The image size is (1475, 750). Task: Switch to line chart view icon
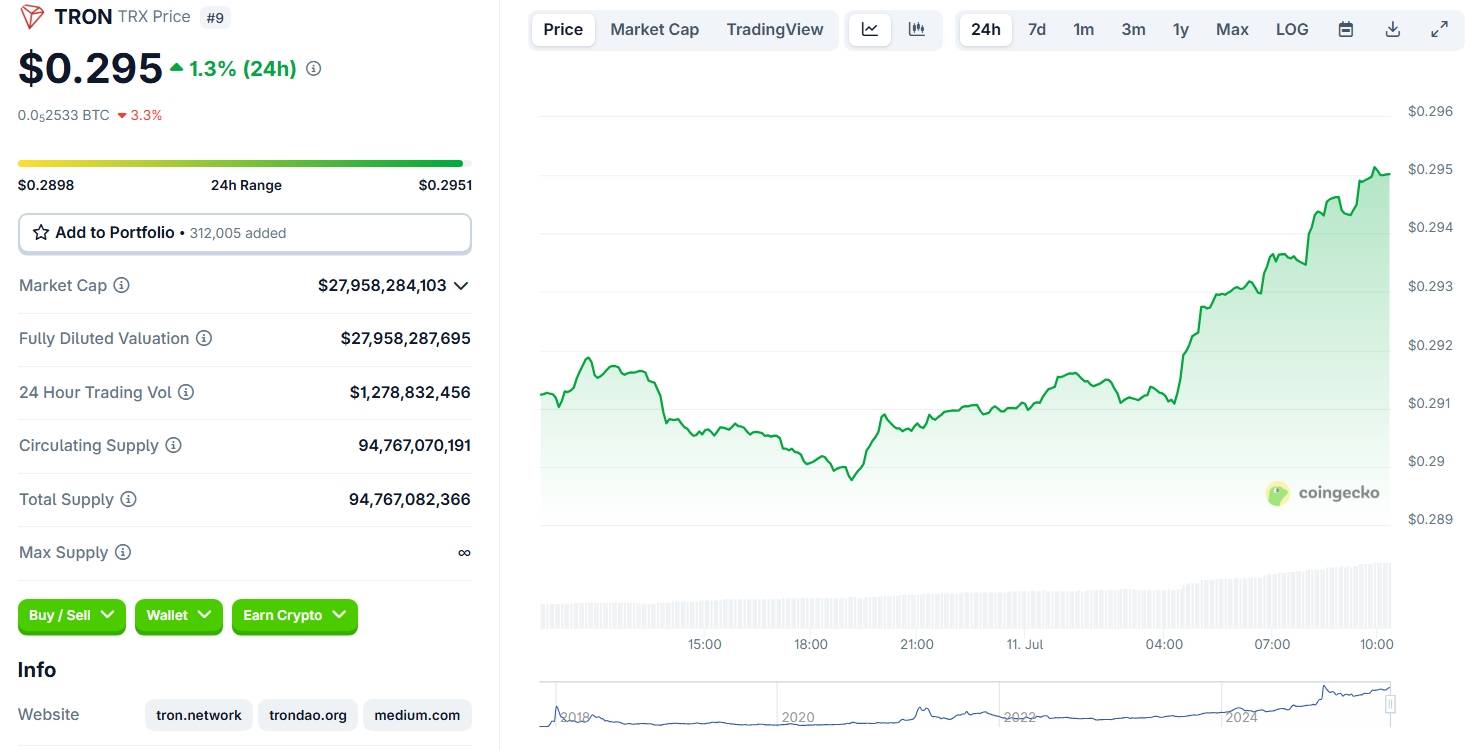870,30
